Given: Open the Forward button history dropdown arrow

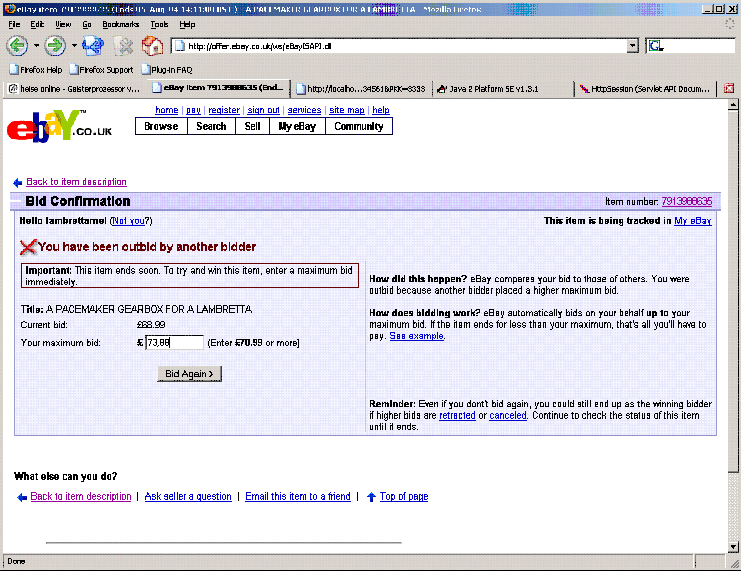Looking at the screenshot, I should pyautogui.click(x=74, y=46).
